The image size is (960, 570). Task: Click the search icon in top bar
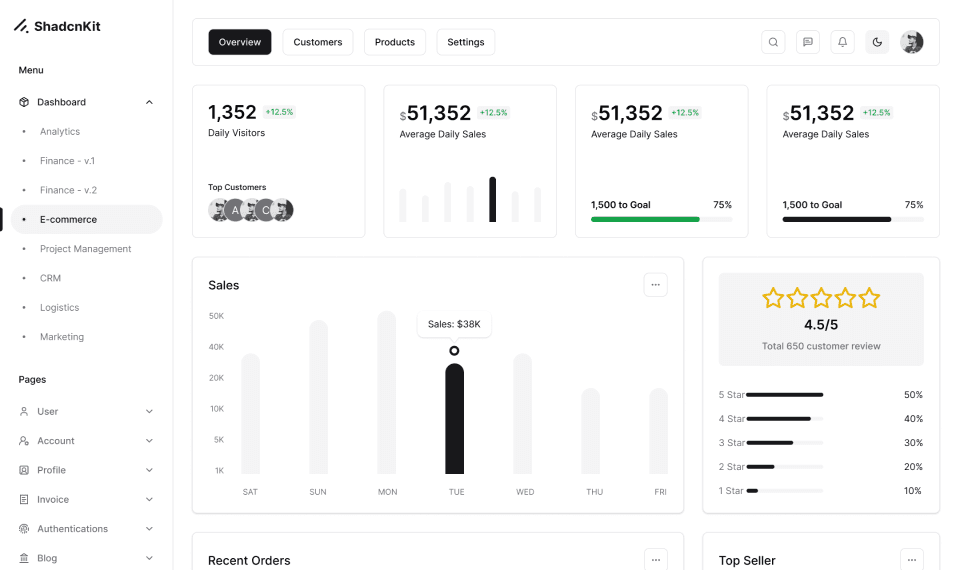773,42
